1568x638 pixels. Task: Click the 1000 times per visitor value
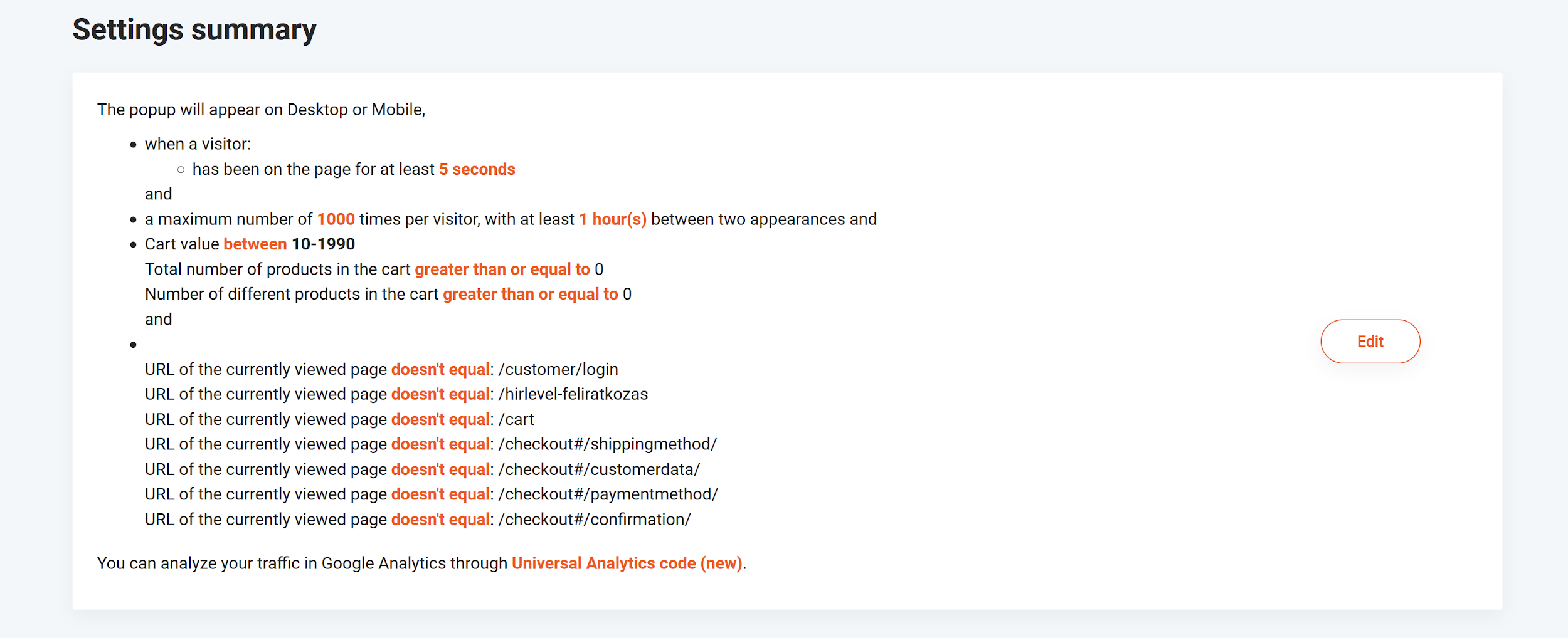[336, 219]
